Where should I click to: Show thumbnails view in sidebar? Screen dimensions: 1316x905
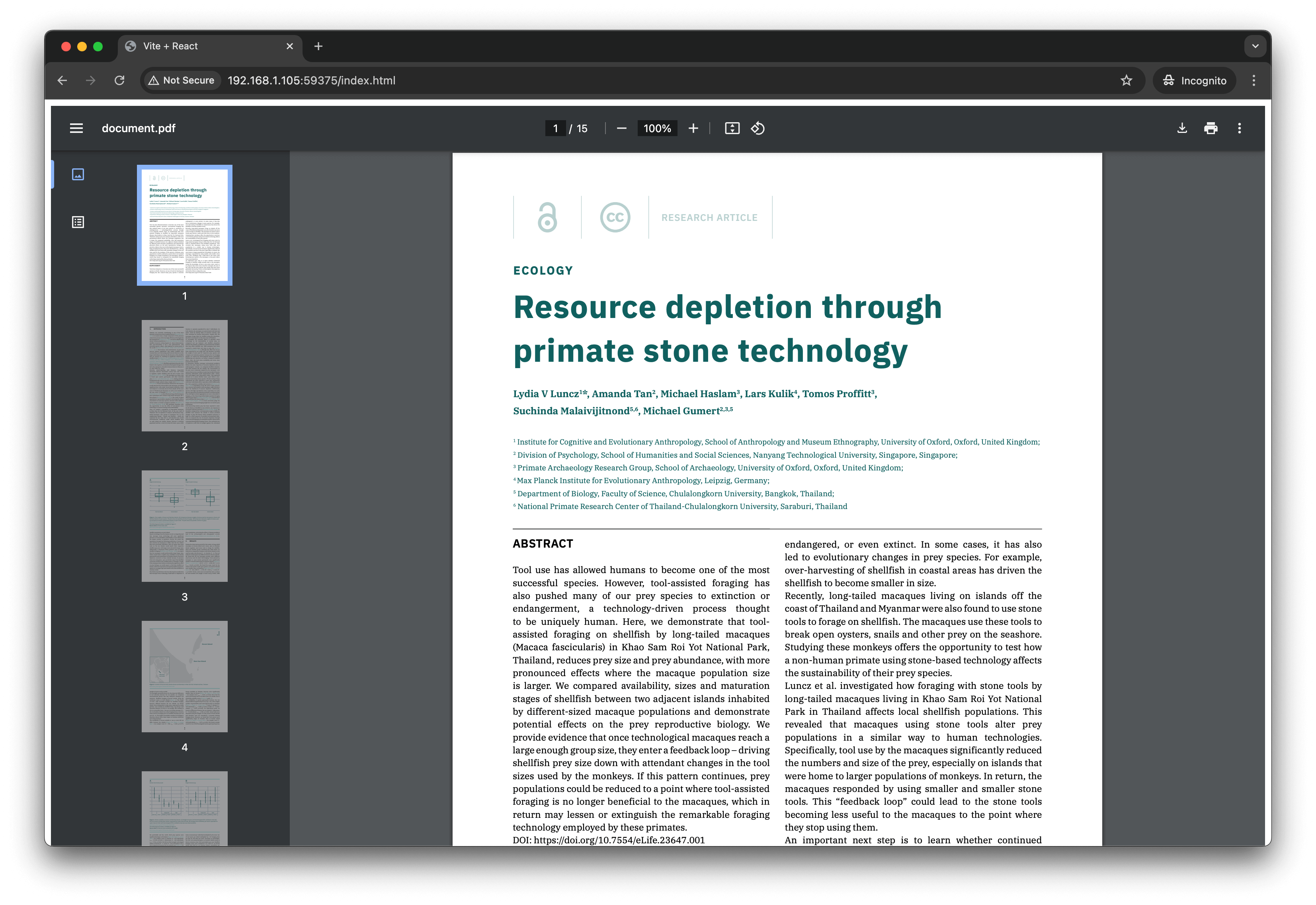78,174
